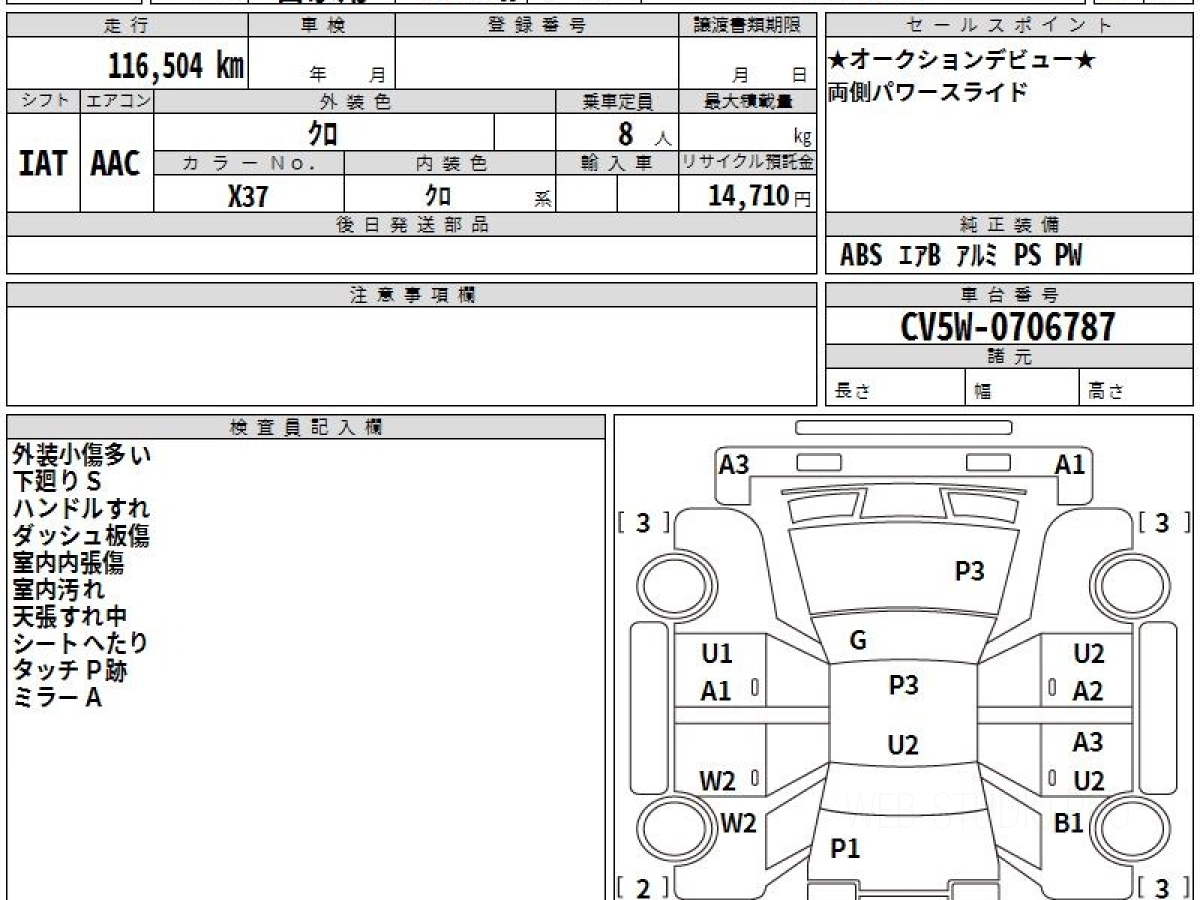Select the inspector note 外装小傷多い
Screen dimensions: 1200x900
click(x=82, y=455)
